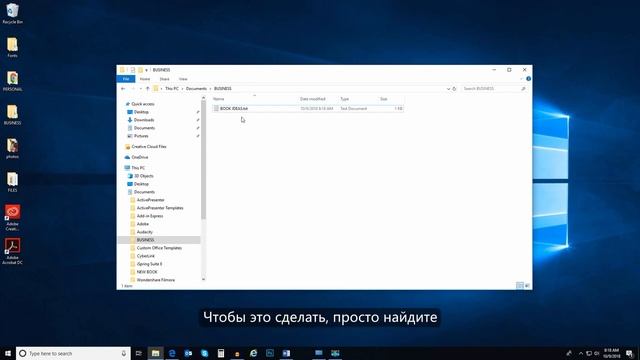
Task: Open the Wondershare Filmora folder in the tree
Action: point(156,280)
